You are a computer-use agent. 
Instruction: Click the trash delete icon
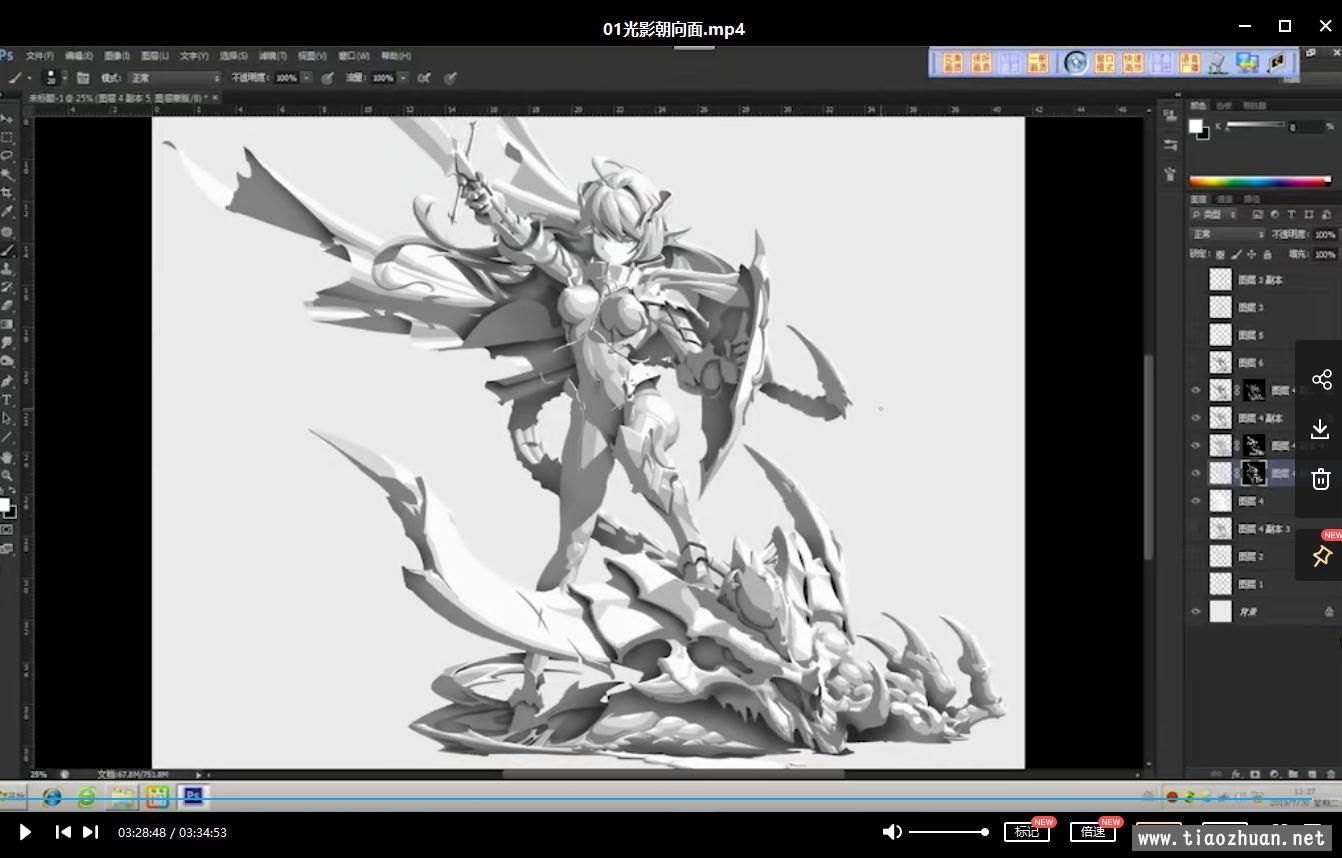coord(1321,479)
